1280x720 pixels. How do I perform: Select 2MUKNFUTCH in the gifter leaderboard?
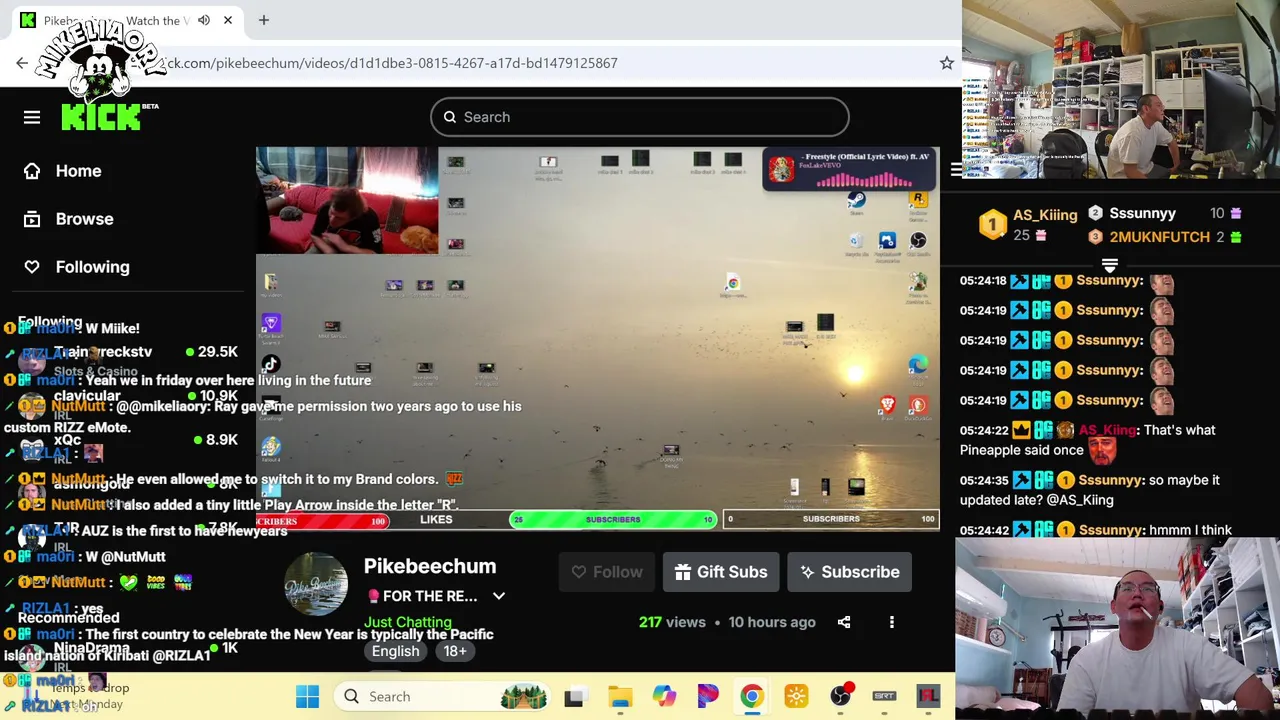tap(1159, 237)
